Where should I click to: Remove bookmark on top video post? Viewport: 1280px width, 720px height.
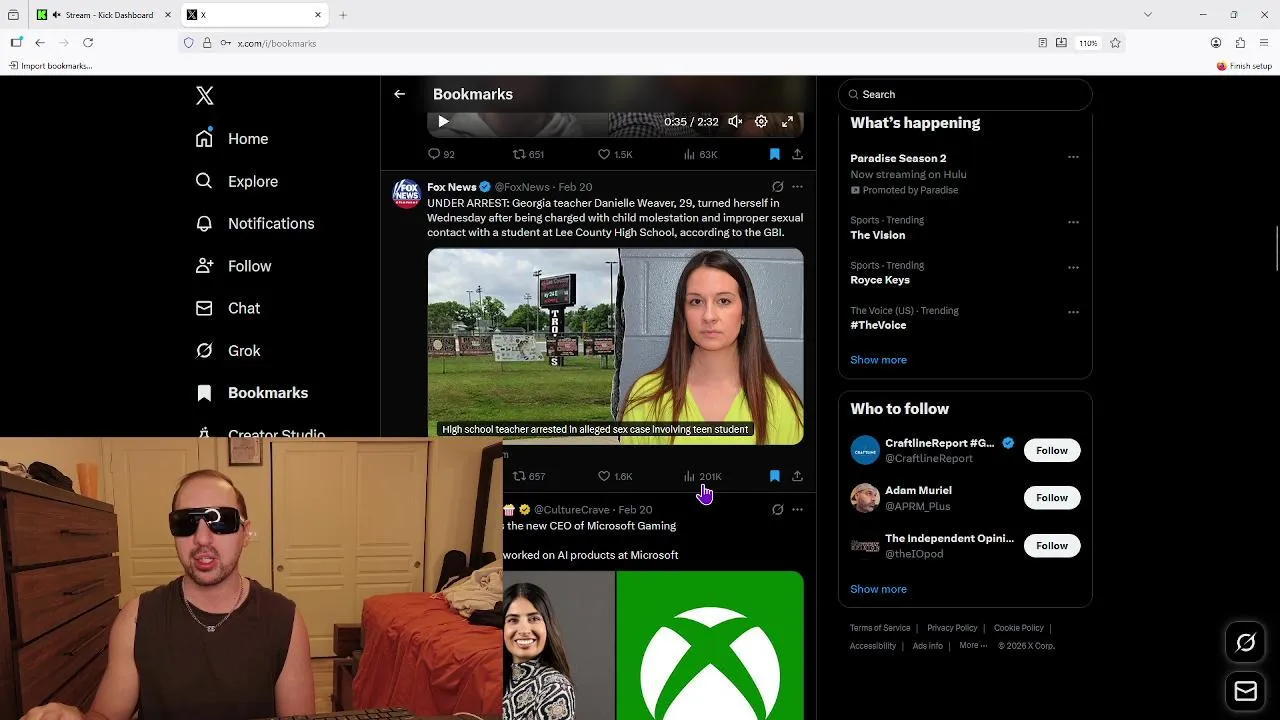coord(774,154)
